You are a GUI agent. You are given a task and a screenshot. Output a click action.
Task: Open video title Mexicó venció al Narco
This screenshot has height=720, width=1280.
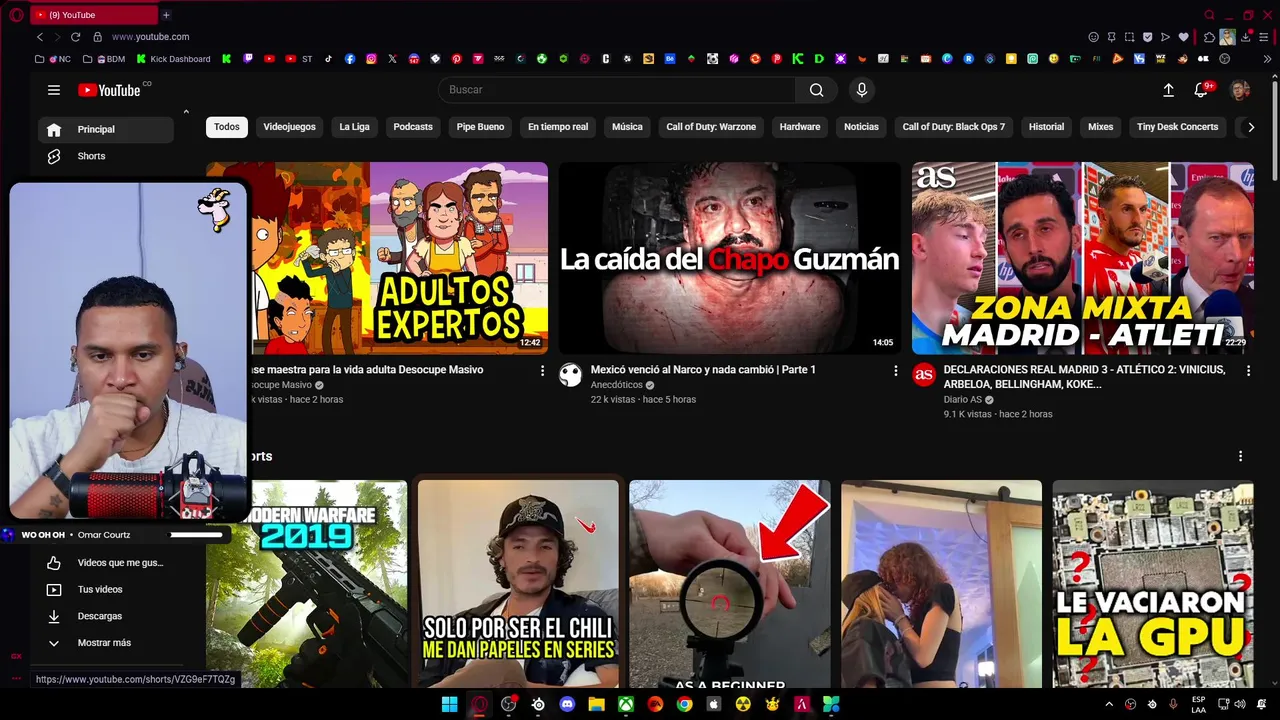pyautogui.click(x=703, y=370)
